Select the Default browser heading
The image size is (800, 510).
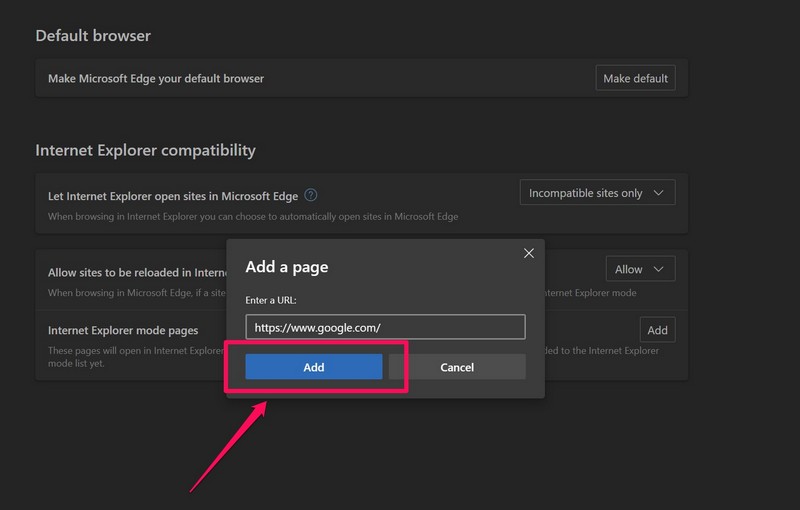coord(95,36)
